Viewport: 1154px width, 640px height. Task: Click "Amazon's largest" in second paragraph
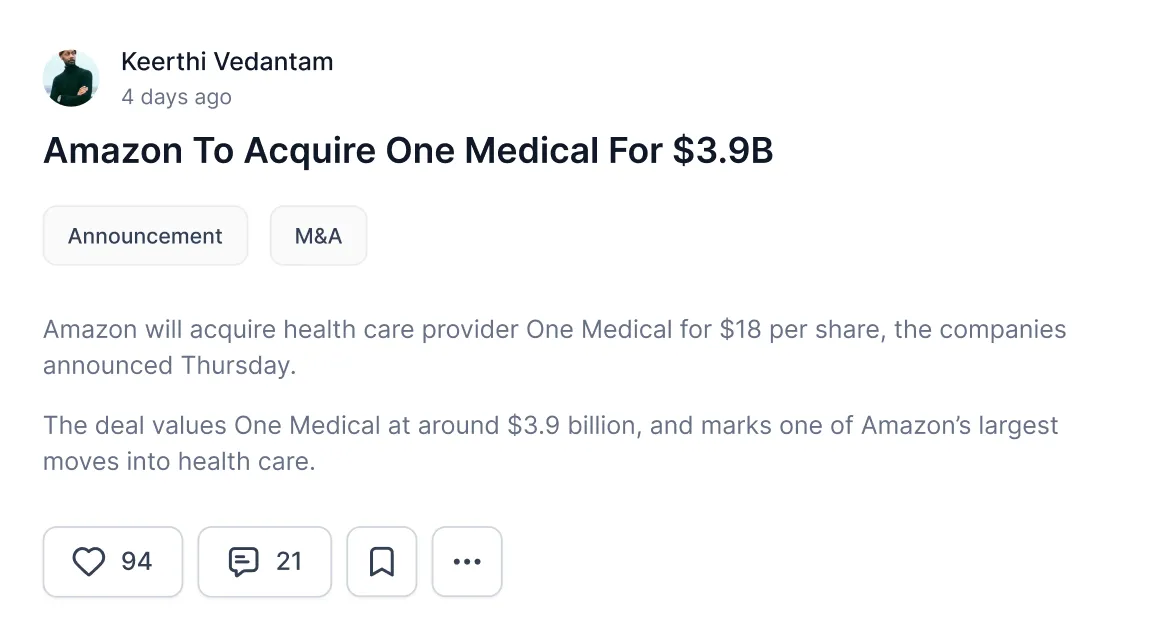tap(960, 426)
